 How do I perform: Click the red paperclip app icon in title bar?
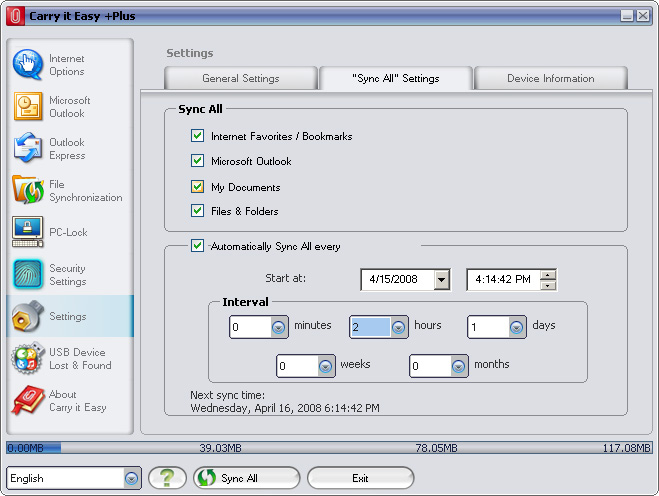pyautogui.click(x=15, y=16)
